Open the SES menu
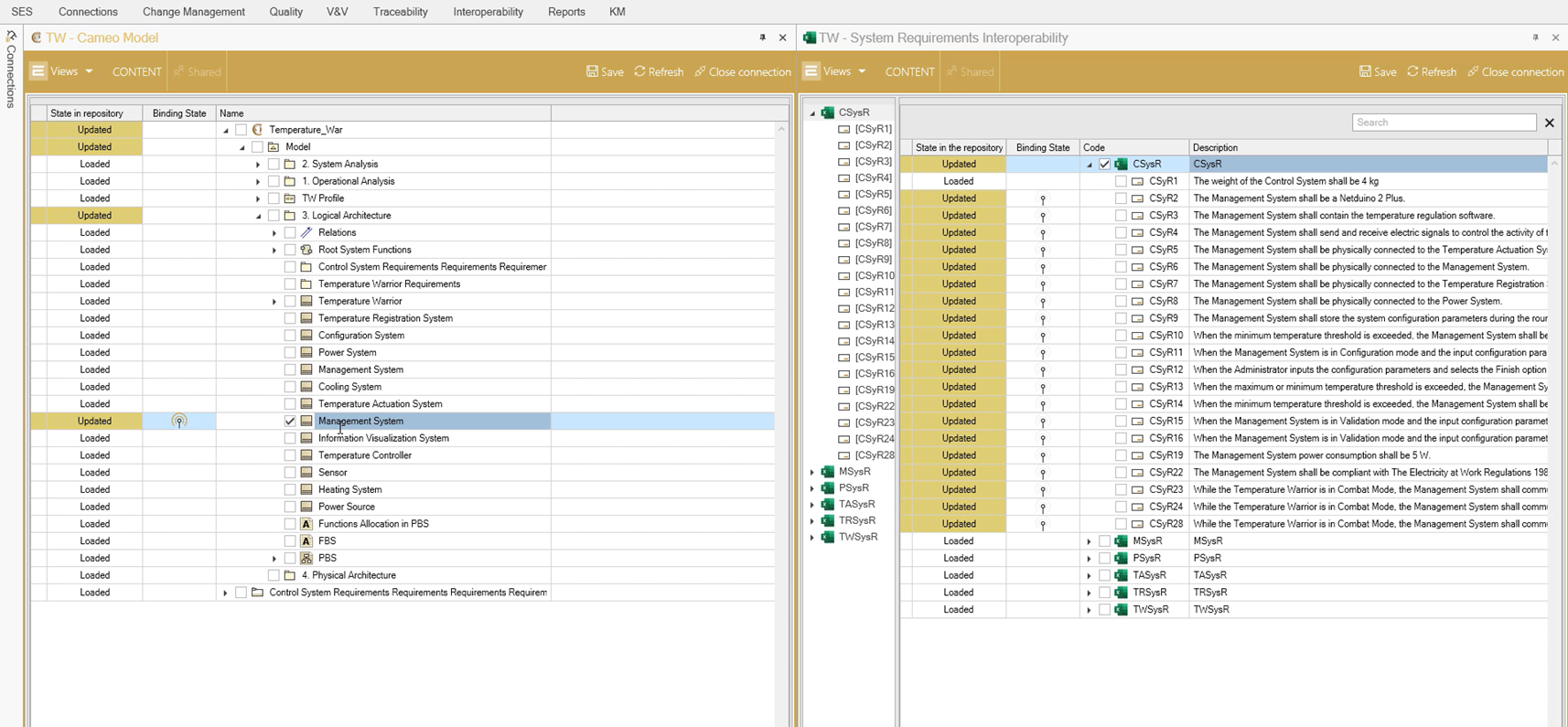Screen dimensions: 1568x727 point(22,12)
